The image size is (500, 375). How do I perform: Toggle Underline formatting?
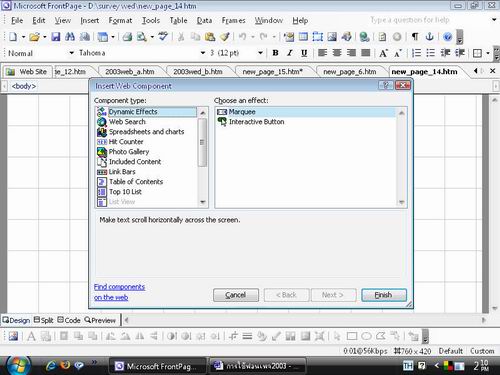304,53
